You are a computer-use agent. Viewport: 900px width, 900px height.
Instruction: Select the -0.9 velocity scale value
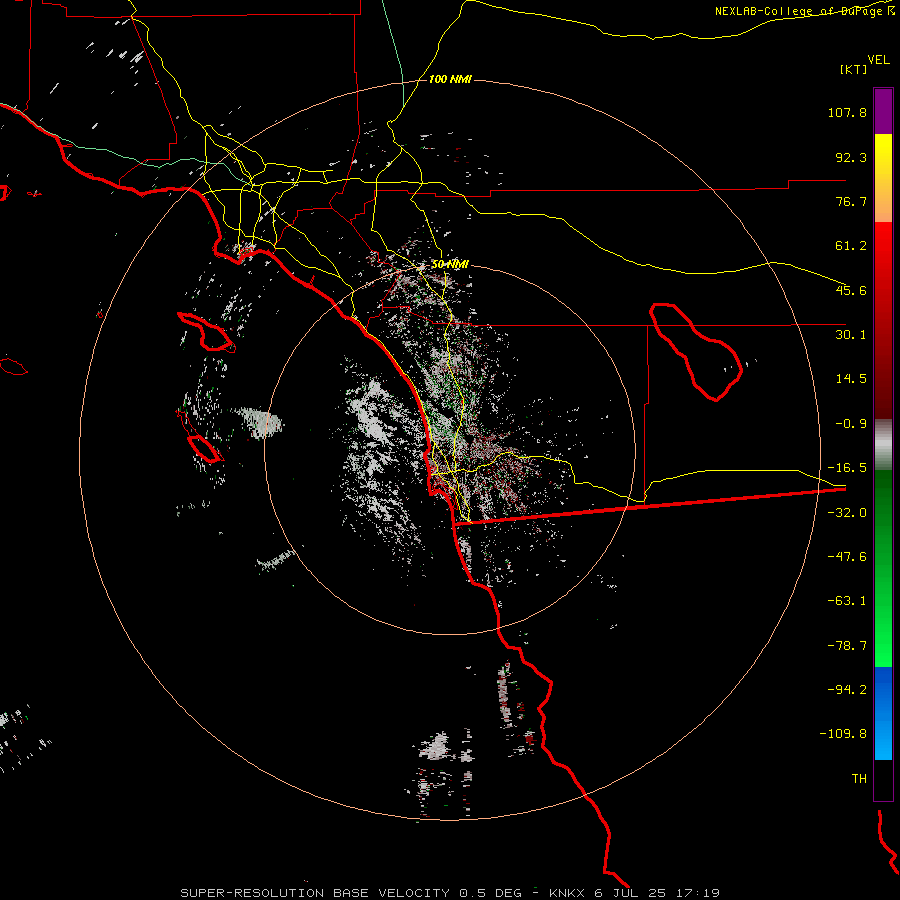tap(851, 424)
